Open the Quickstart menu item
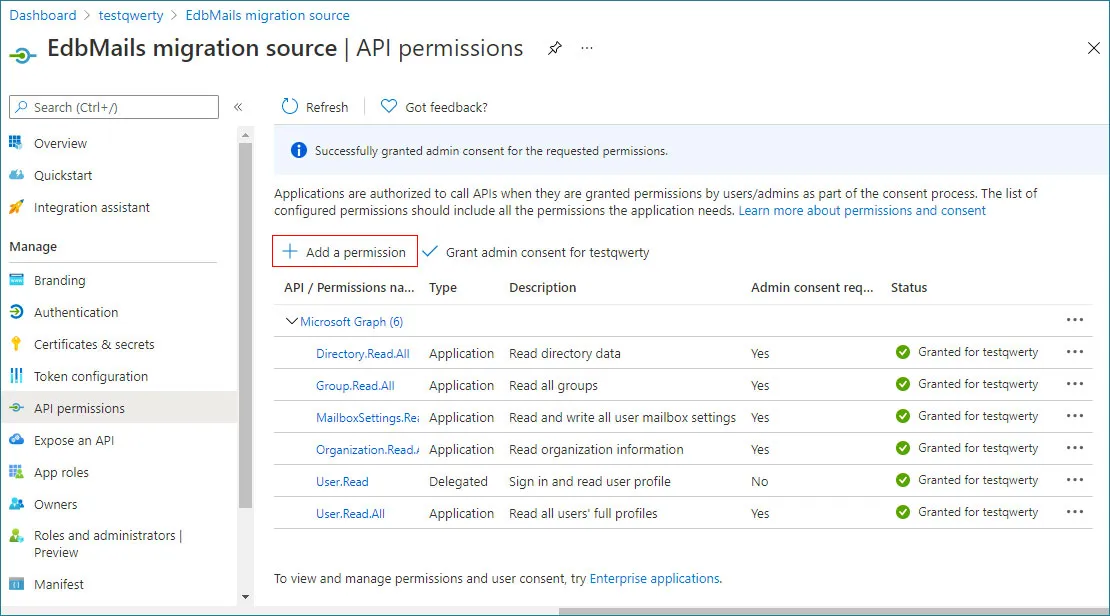1110x616 pixels. [63, 176]
